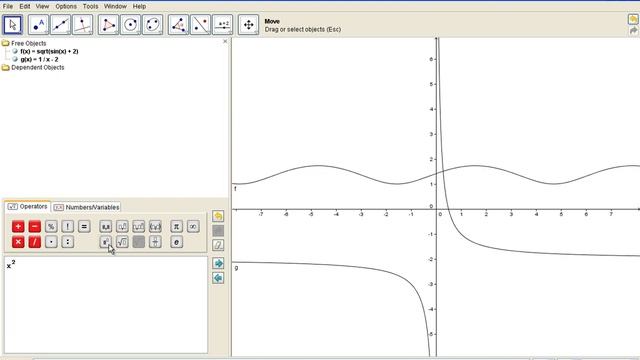This screenshot has height=360, width=640.
Task: Expand the Dependent Objects folder
Action: (x=5, y=68)
